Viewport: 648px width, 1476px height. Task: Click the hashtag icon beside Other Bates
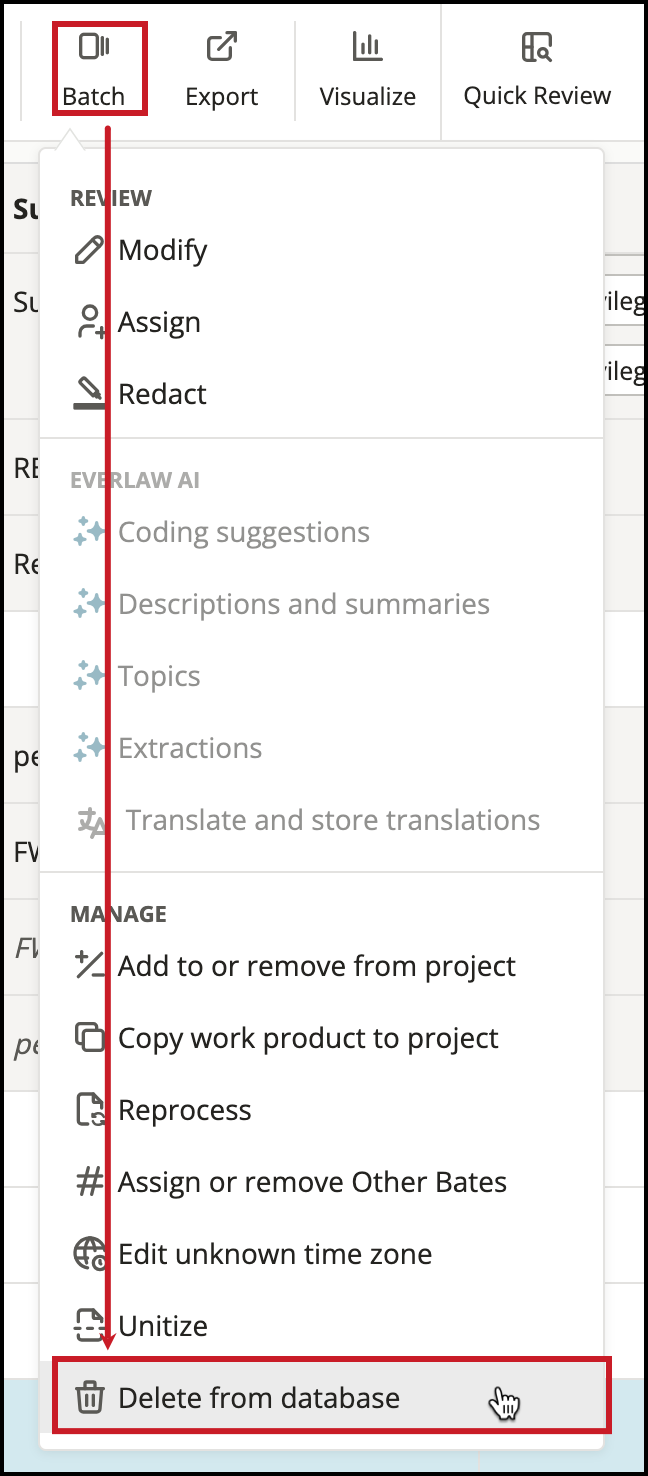click(x=89, y=1182)
